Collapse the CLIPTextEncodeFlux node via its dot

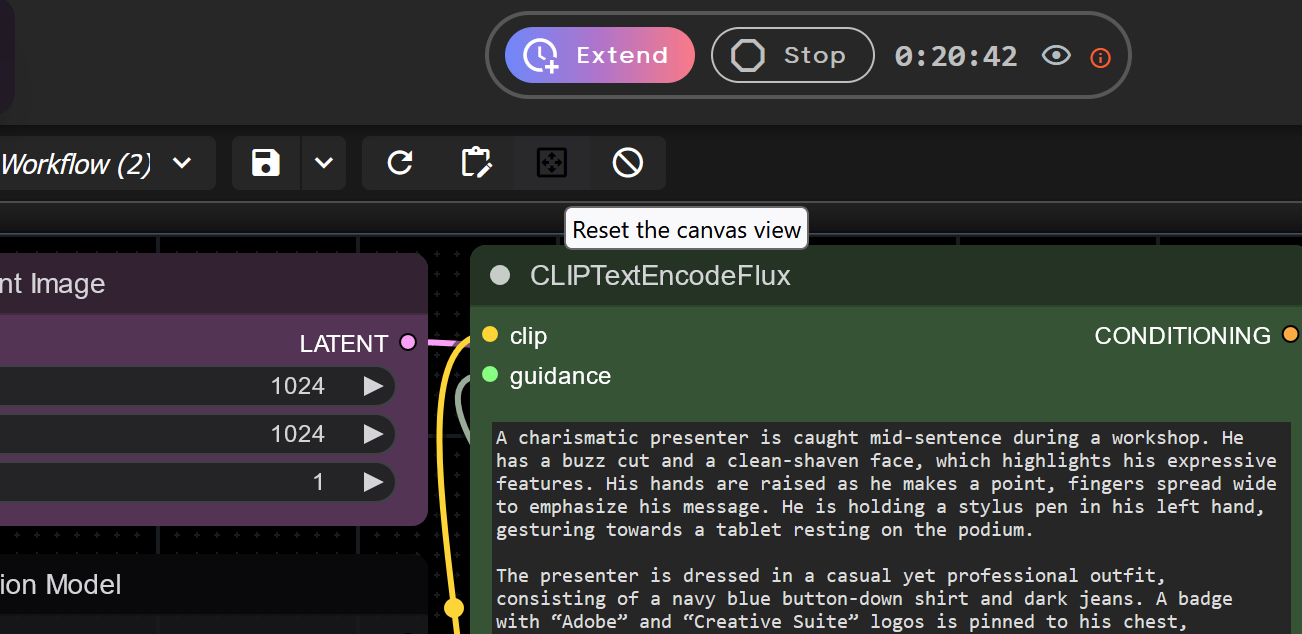tap(500, 276)
